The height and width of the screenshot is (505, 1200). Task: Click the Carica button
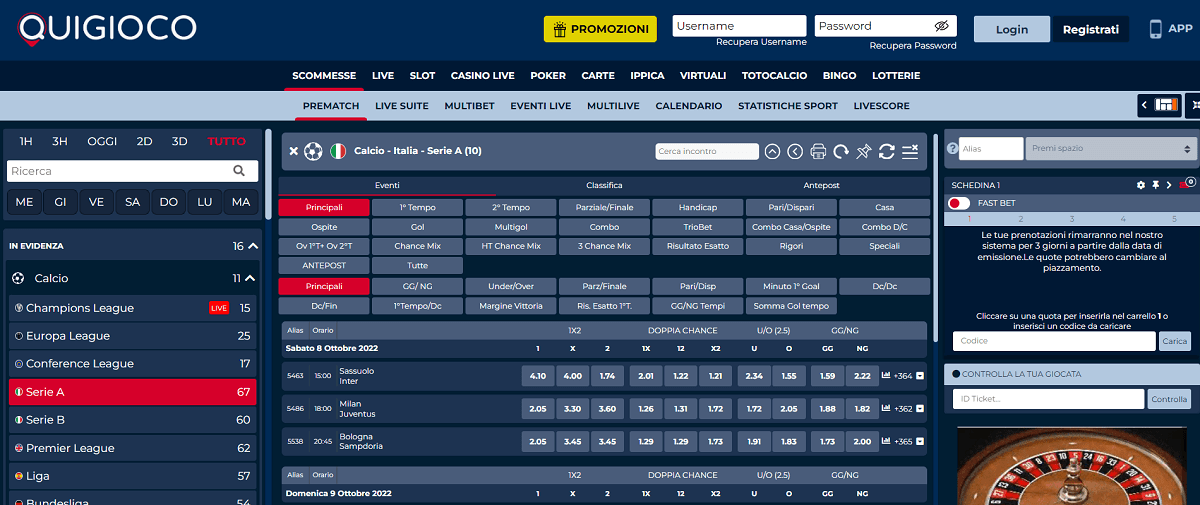point(1175,341)
